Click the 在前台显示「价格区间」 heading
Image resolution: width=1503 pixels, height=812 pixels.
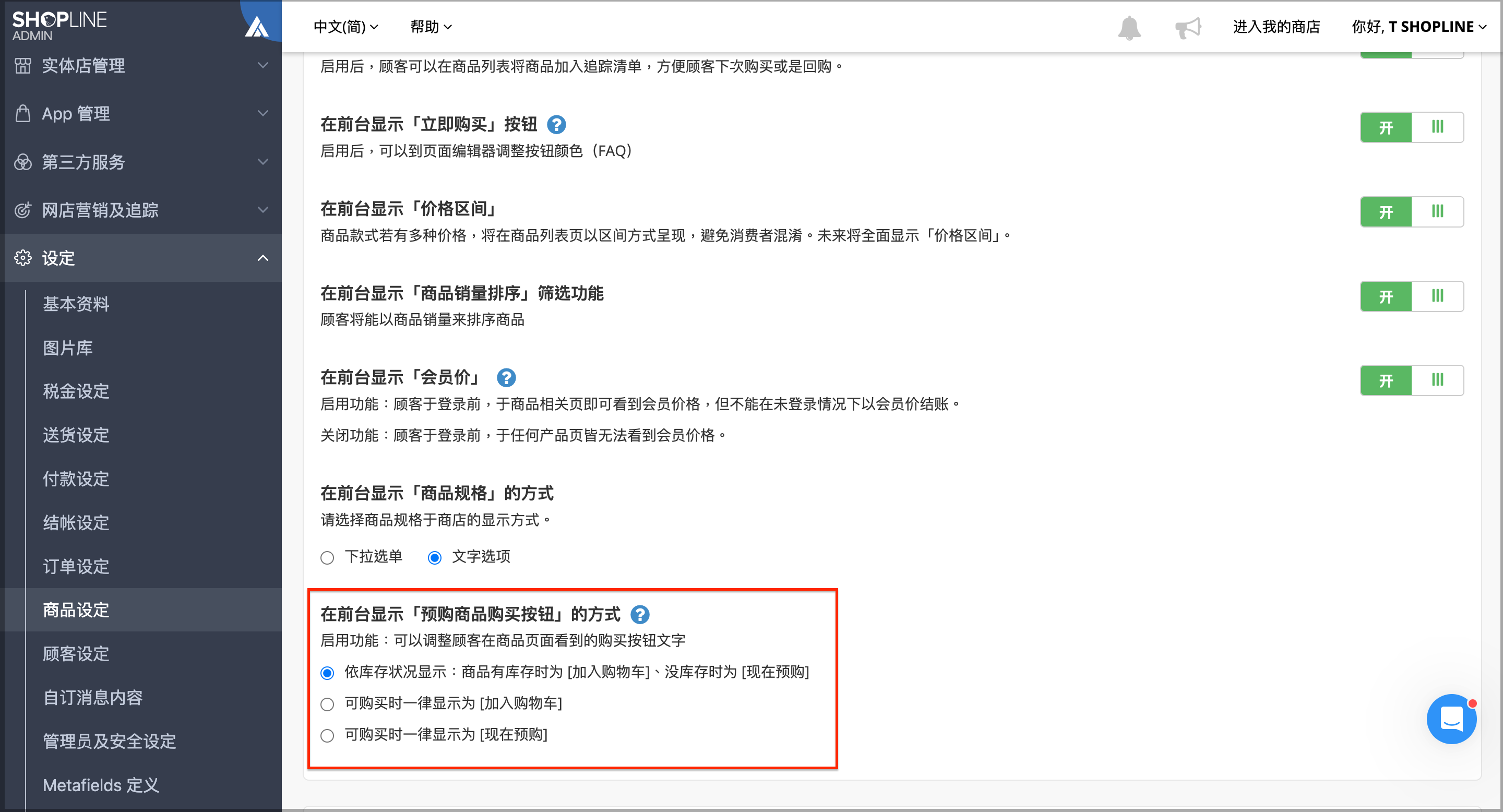pyautogui.click(x=408, y=209)
